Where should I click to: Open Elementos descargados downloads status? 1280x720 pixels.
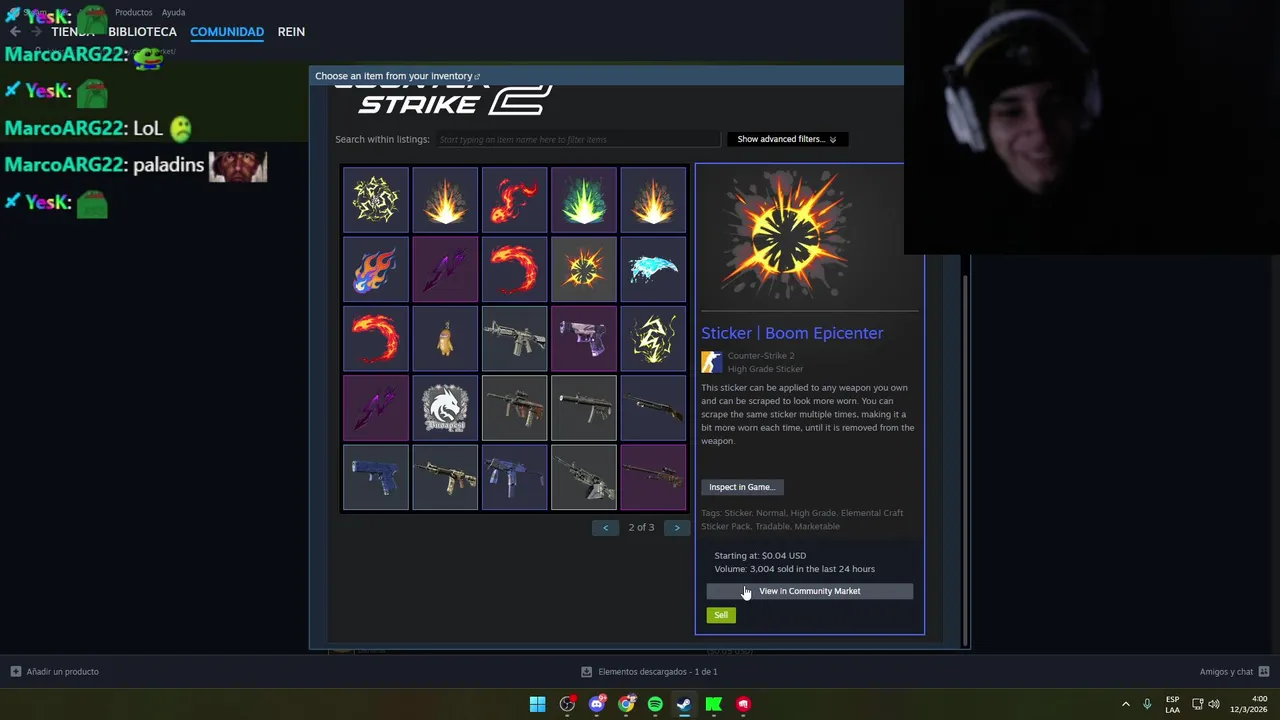pos(650,672)
